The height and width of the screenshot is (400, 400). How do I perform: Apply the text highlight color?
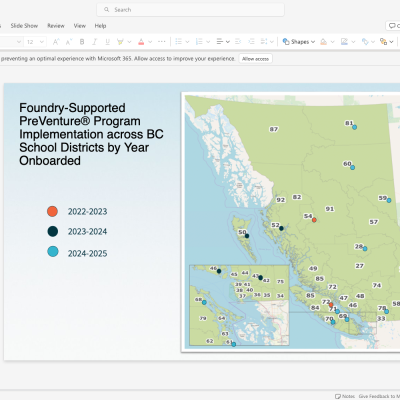tap(120, 42)
